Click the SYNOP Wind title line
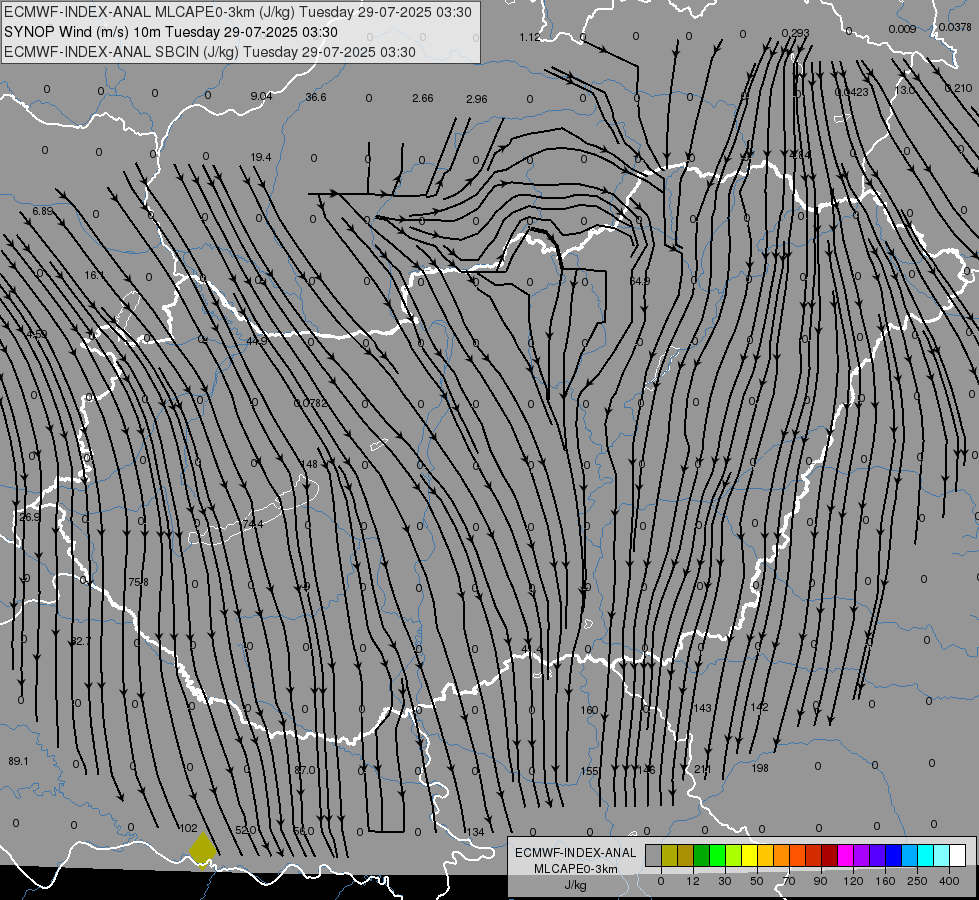Screen dimensions: 979x900 pyautogui.click(x=170, y=32)
